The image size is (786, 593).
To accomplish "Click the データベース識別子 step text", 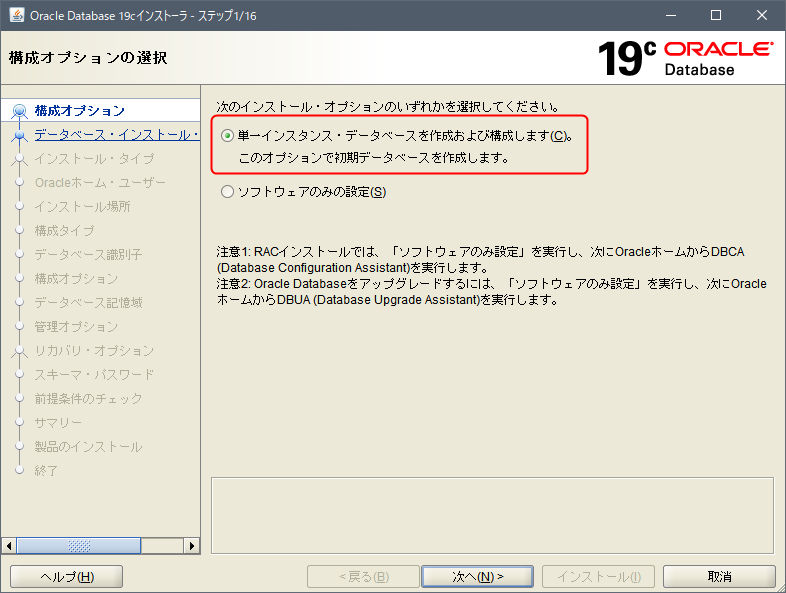I will coord(88,255).
